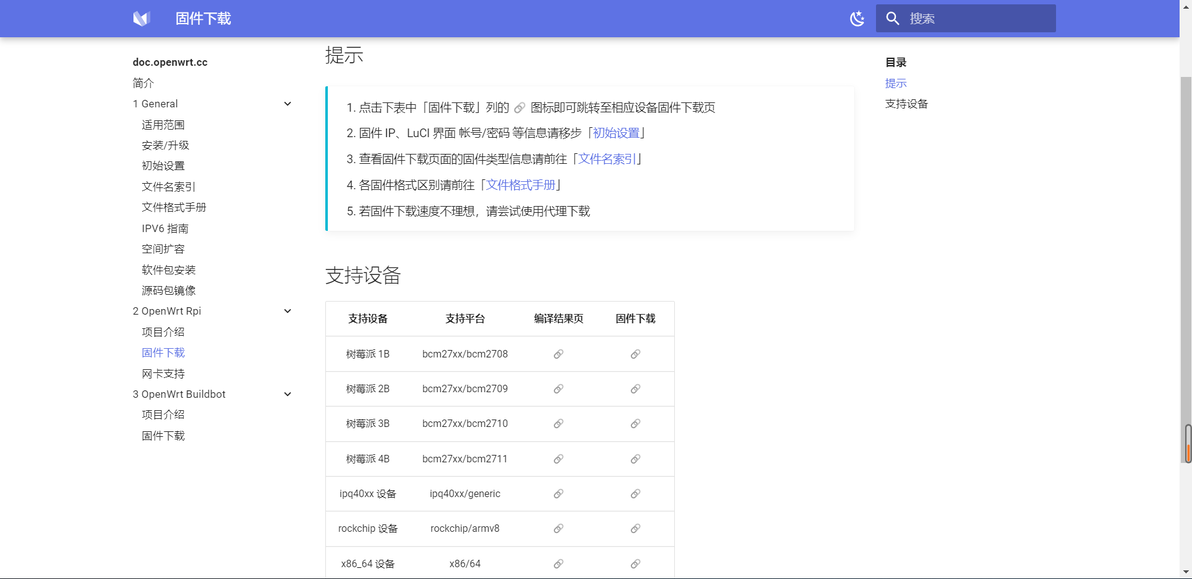This screenshot has height=579, width=1192.
Task: Focus the 搜索 search field
Action: [x=965, y=18]
